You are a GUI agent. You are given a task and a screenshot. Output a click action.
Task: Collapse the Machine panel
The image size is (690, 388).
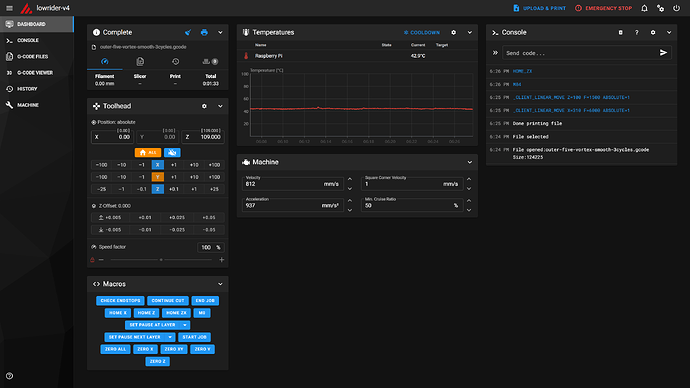470,162
